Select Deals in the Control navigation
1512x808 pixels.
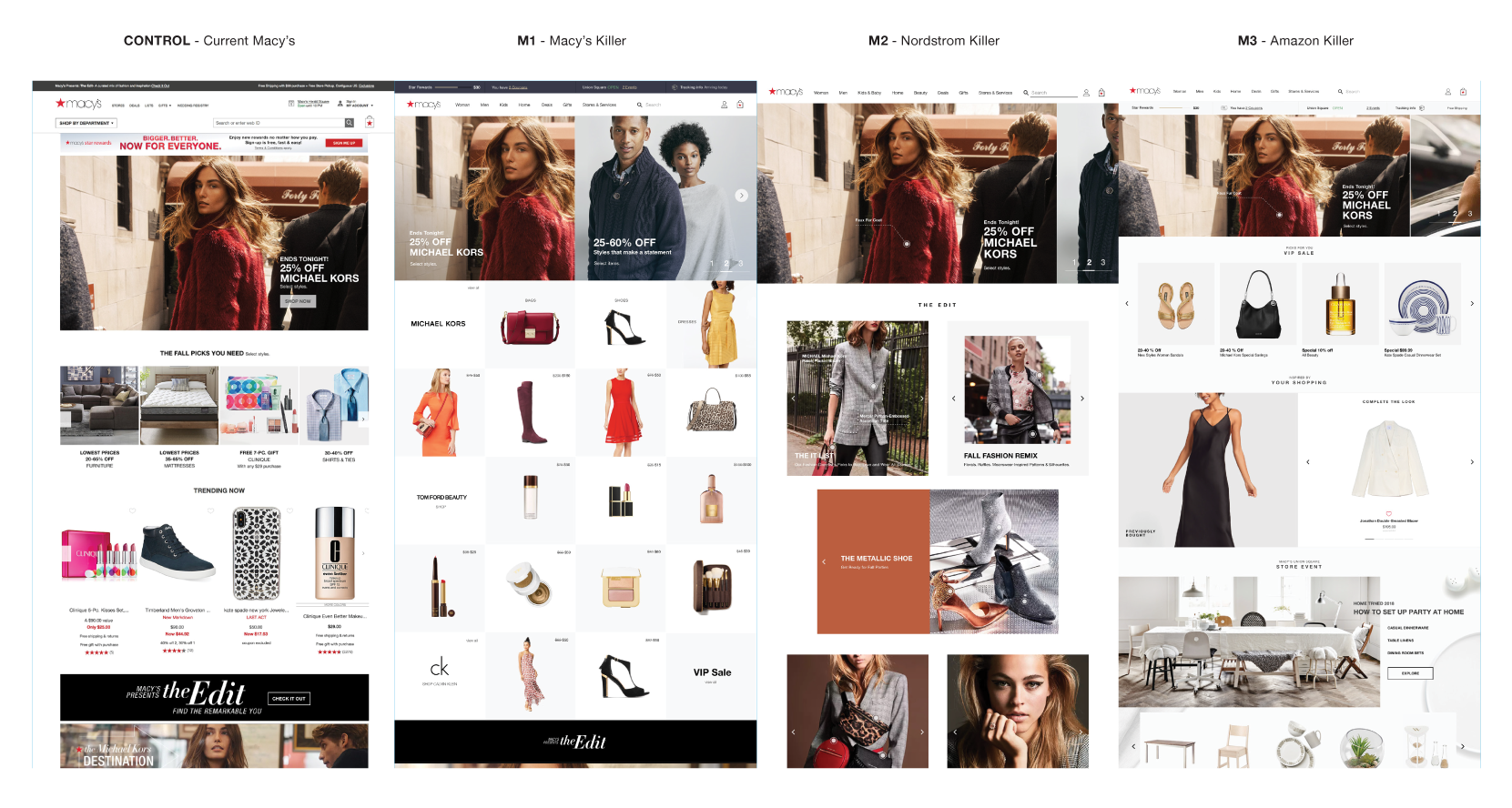click(135, 106)
